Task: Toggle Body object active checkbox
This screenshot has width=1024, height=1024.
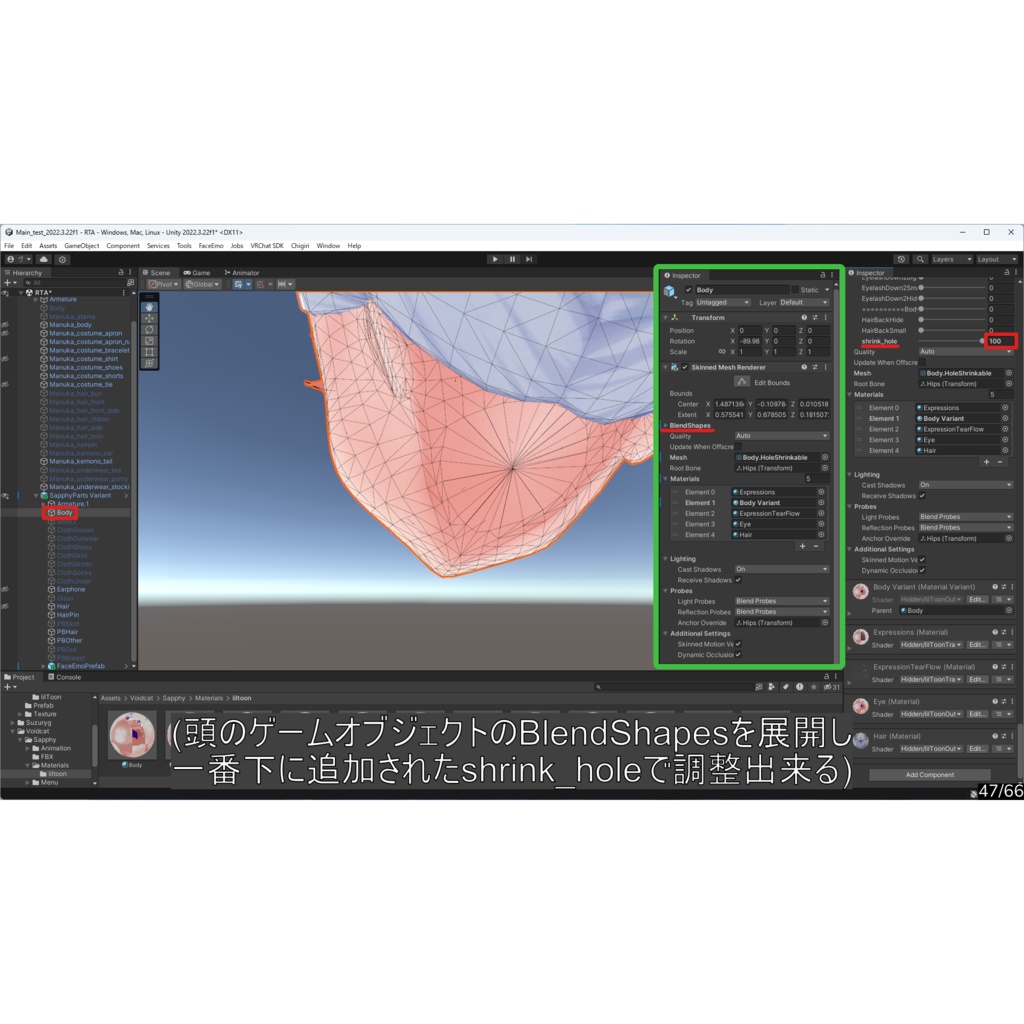Action: click(688, 289)
